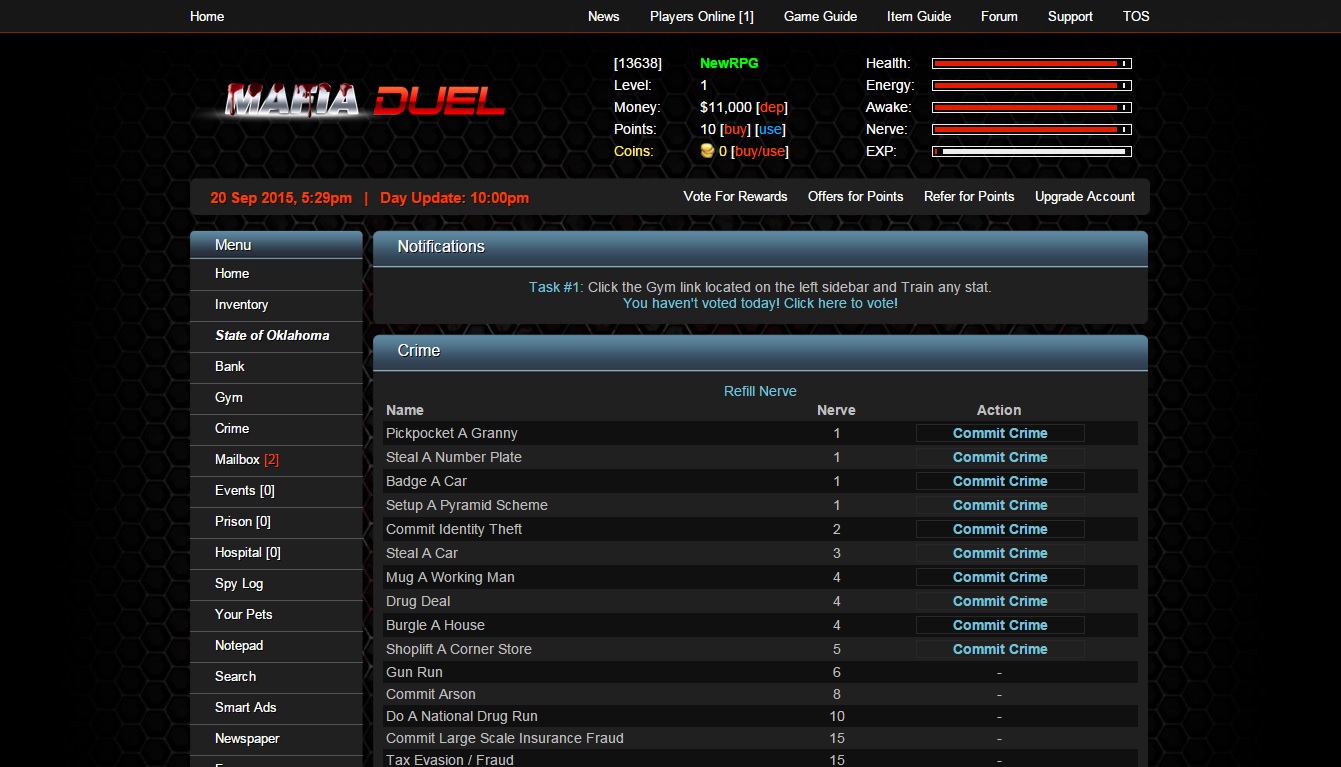
Task: View Players Online list
Action: click(702, 16)
